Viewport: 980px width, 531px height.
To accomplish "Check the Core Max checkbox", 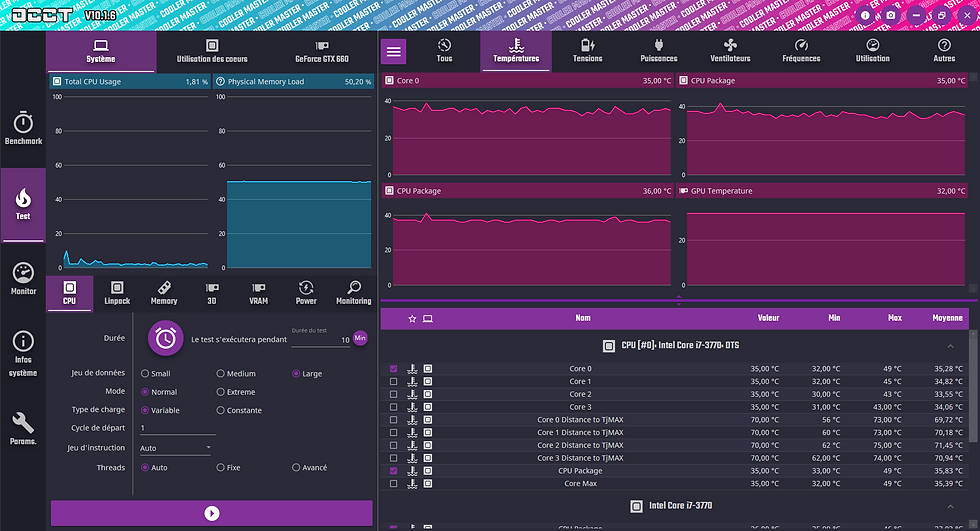I will tap(393, 484).
